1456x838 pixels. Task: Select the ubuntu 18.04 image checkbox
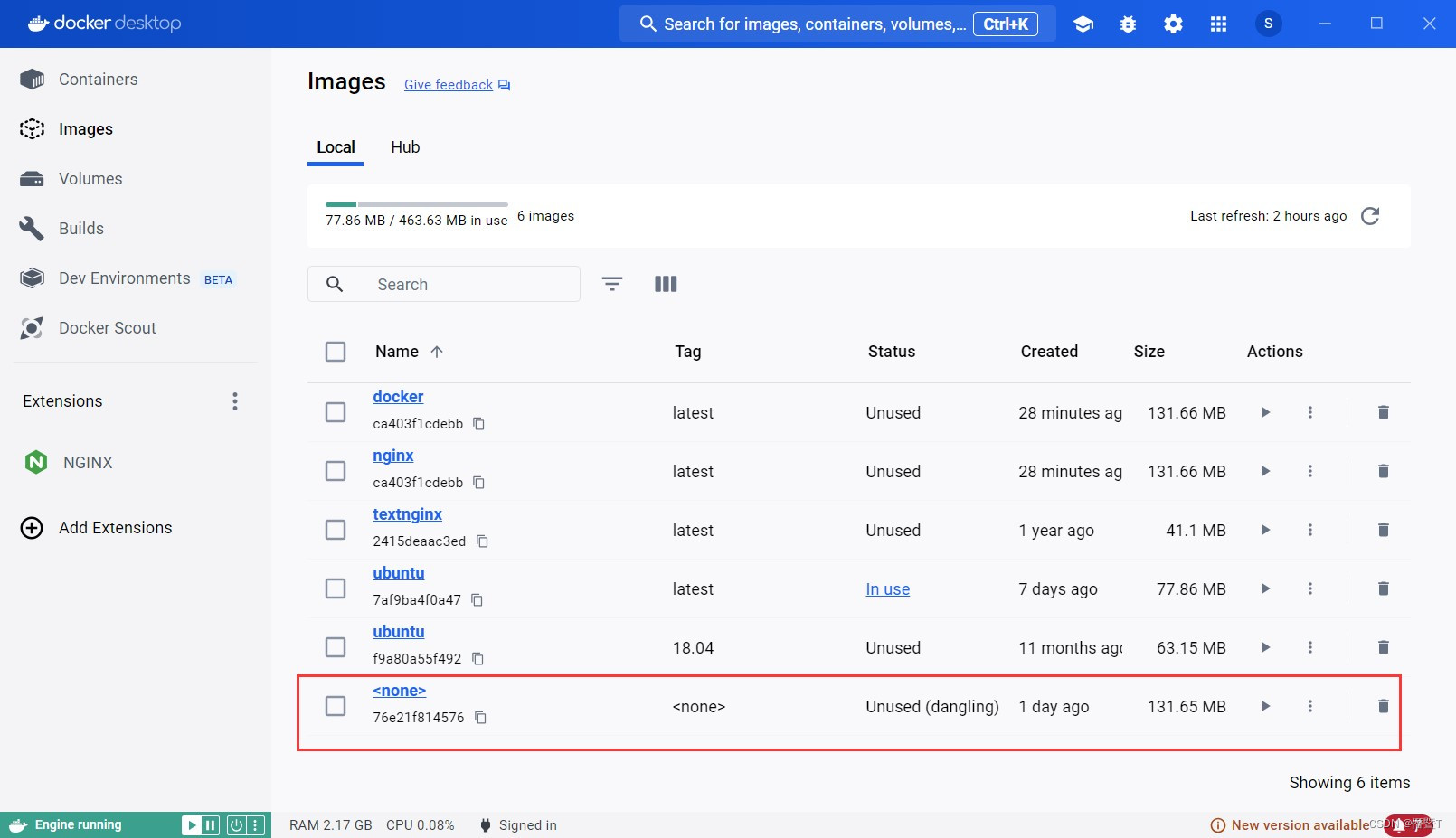click(x=336, y=647)
